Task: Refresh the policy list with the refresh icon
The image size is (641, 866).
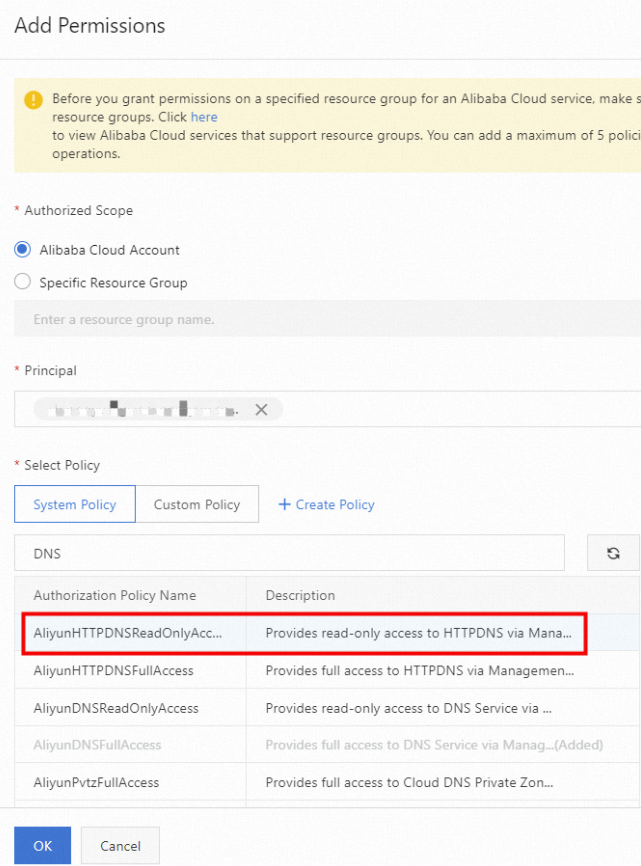Action: pos(613,553)
